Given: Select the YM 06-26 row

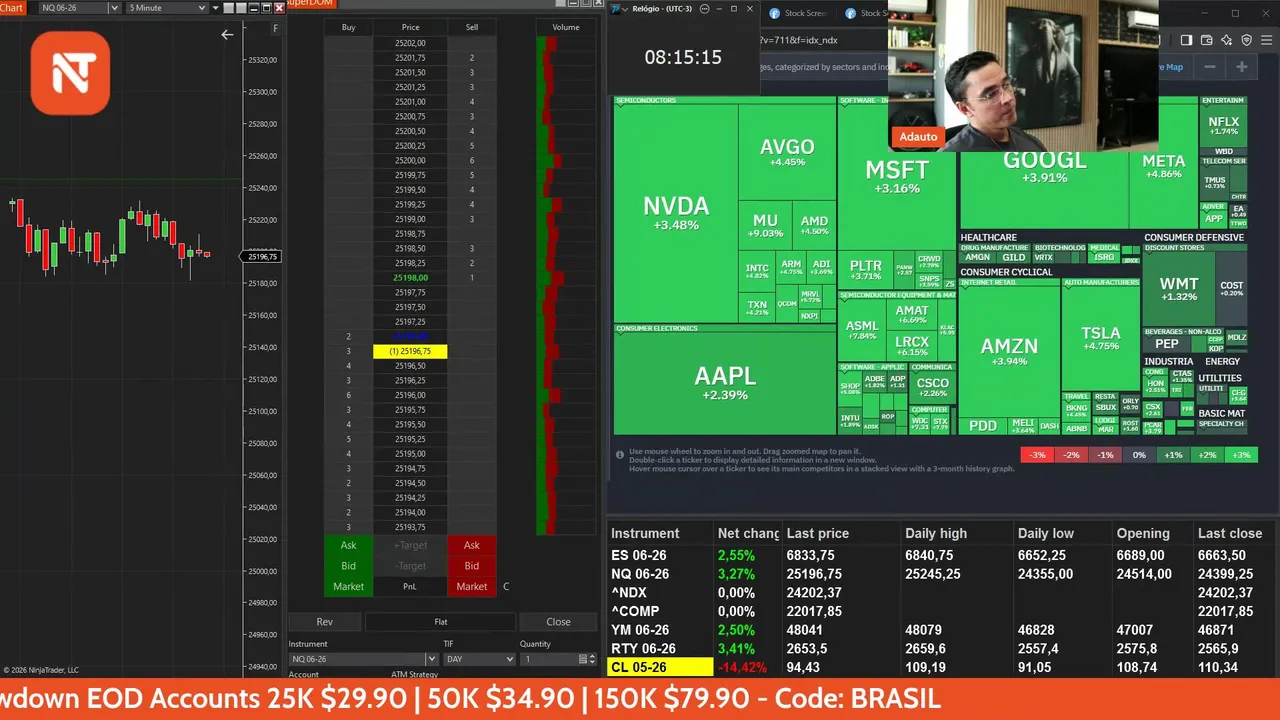Looking at the screenshot, I should pos(943,630).
